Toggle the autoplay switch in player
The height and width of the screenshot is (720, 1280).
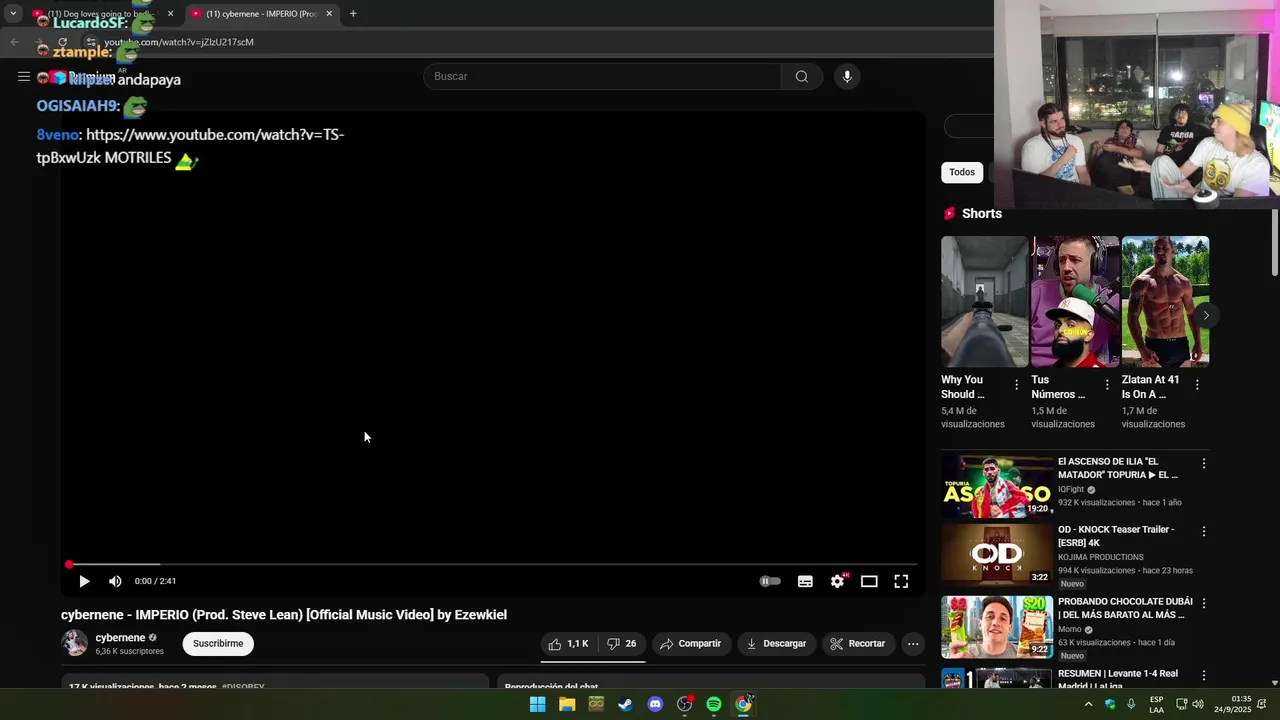point(770,581)
